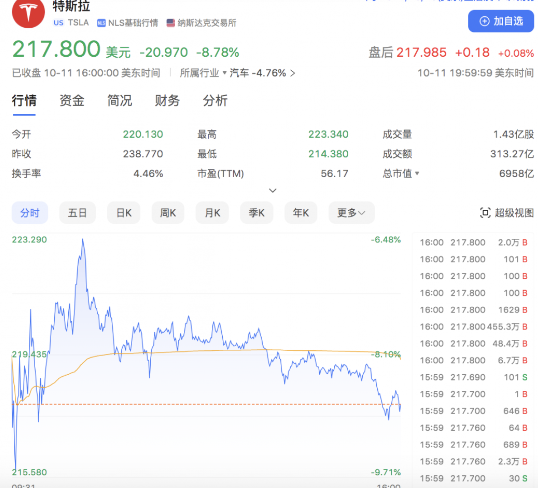Click the 16:00 trade row with 455.3万

pyautogui.click(x=473, y=327)
